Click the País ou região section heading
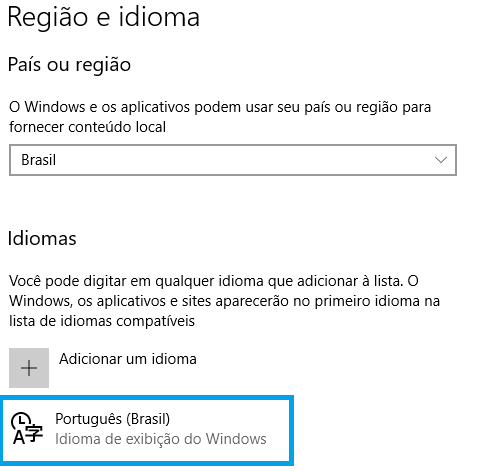This screenshot has height=471, width=501. 69,65
